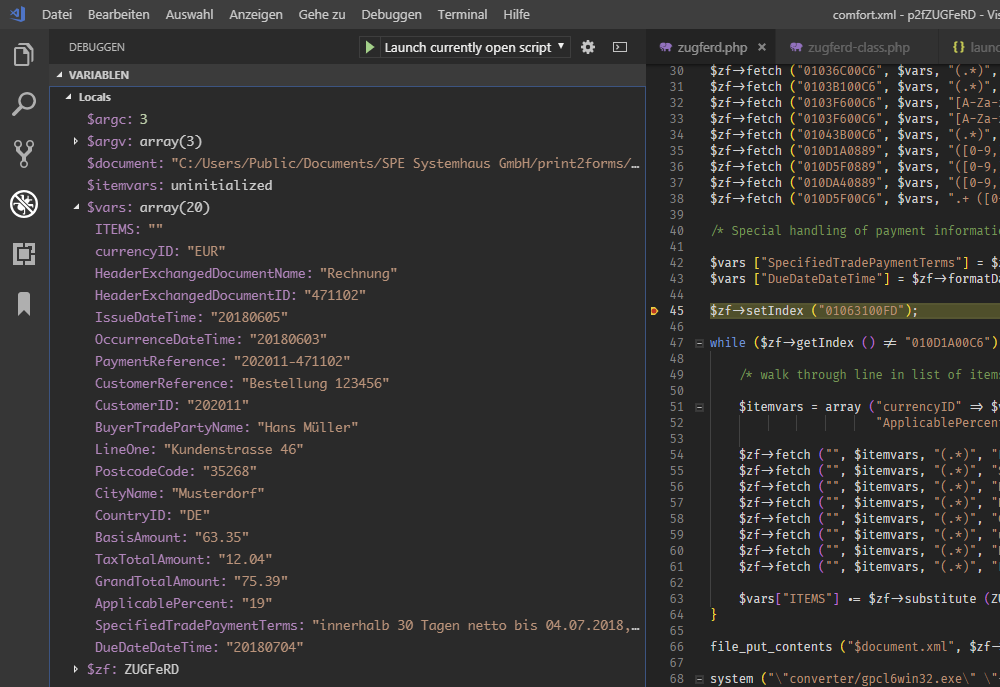This screenshot has width=1000, height=687.
Task: Expand the $zf ZUGFeRD object
Action: click(x=77, y=669)
